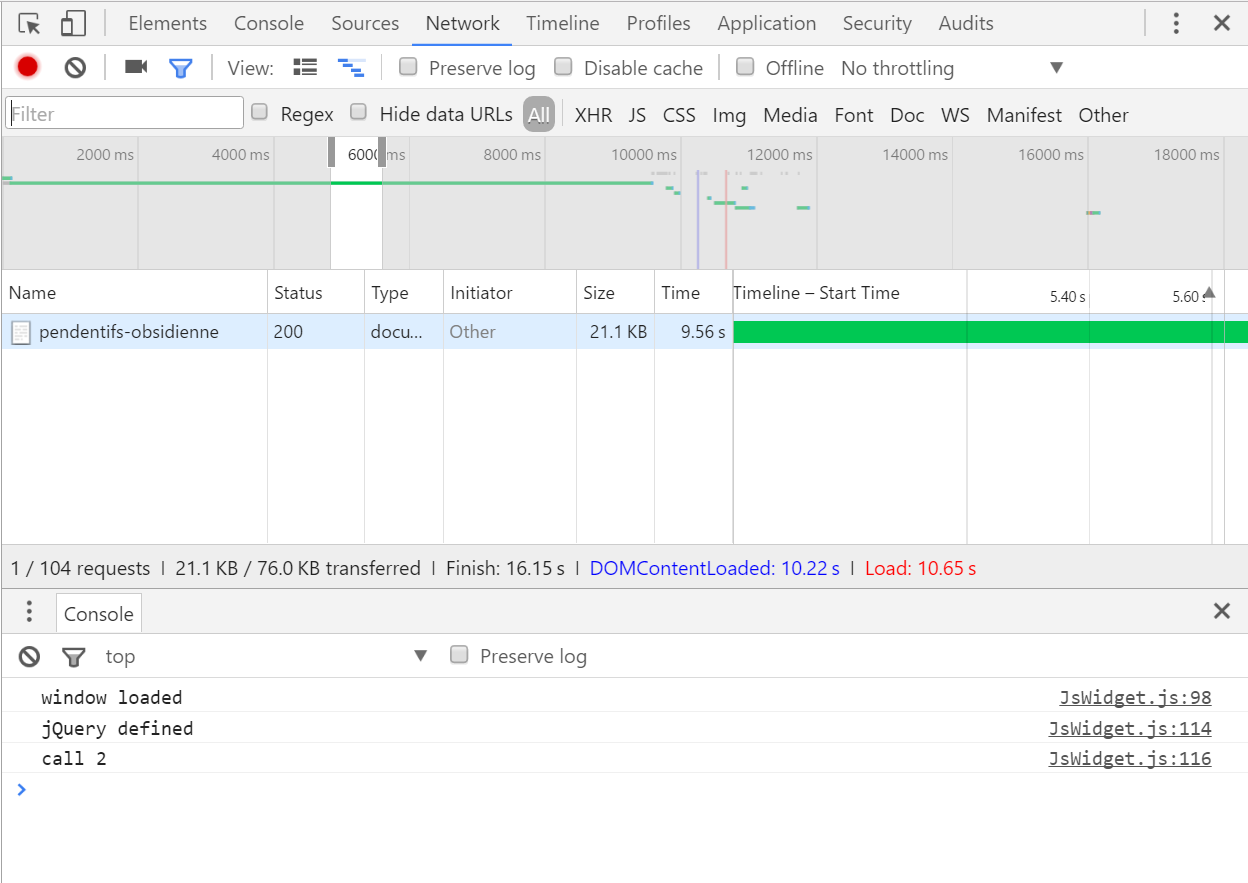Image resolution: width=1248 pixels, height=883 pixels.
Task: Sort by the Initiator column header
Action: tap(510, 293)
